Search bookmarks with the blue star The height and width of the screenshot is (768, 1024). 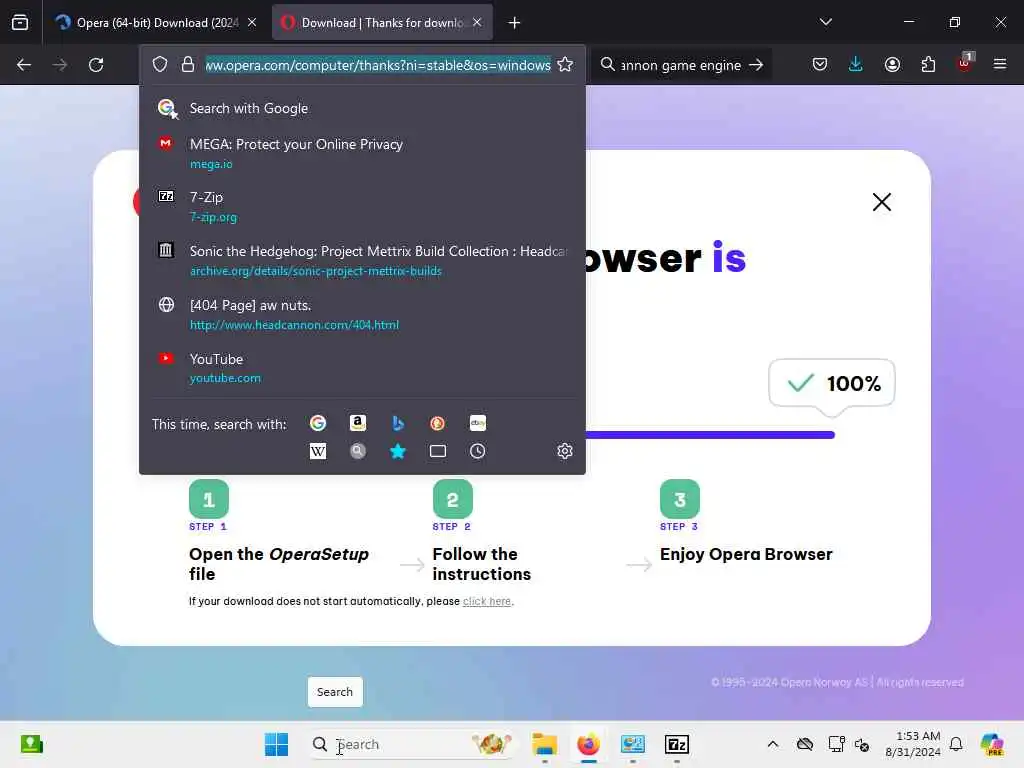[x=398, y=451]
